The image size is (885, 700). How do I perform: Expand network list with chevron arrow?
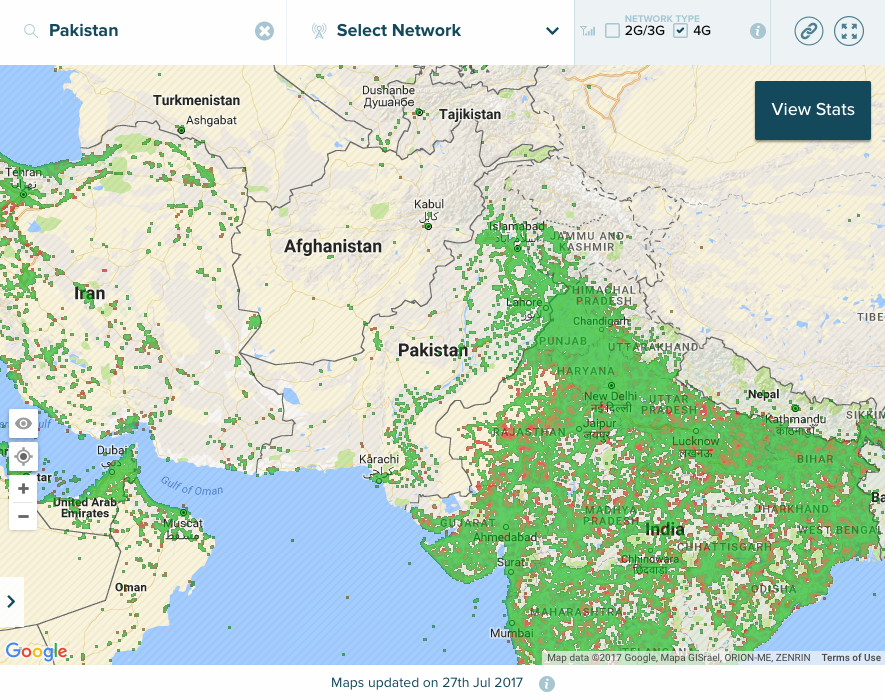[x=552, y=31]
